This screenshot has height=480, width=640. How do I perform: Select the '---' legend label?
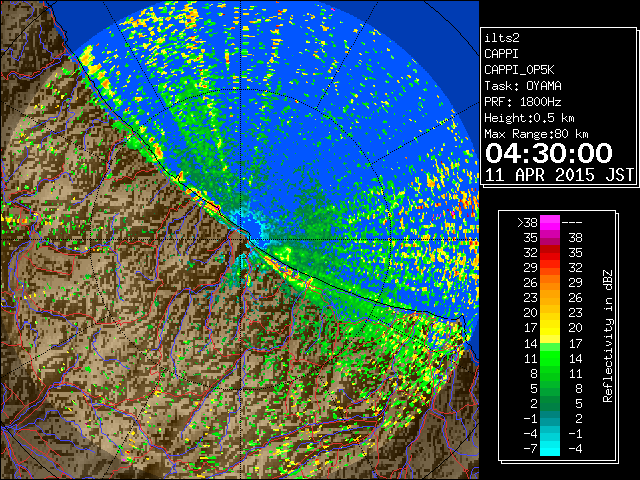(572, 223)
